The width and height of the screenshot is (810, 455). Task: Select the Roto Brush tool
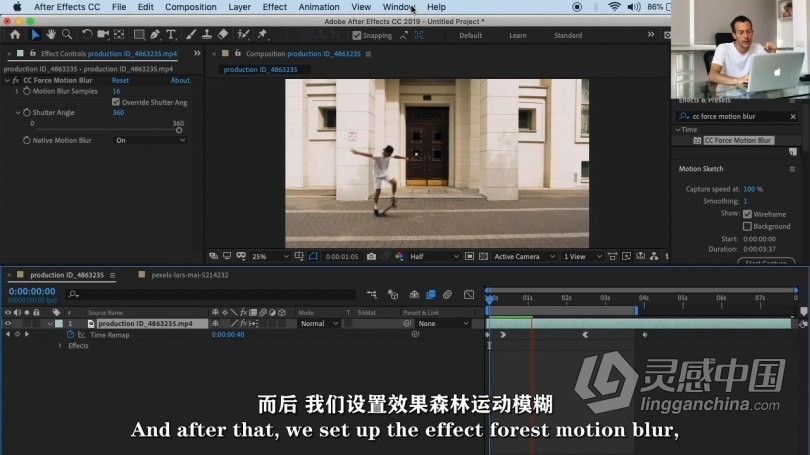(x=243, y=35)
